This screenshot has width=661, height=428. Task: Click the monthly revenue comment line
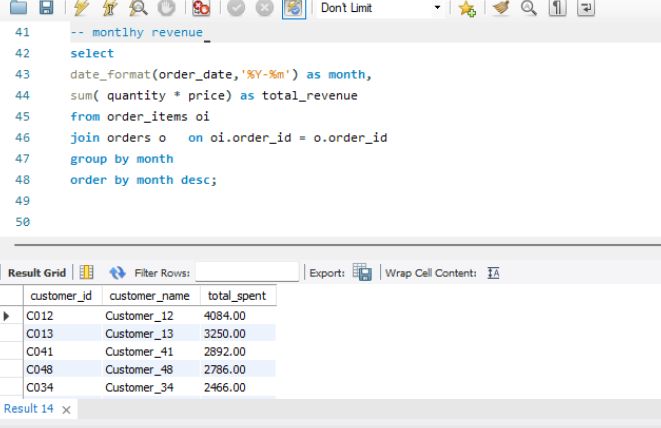coord(136,32)
